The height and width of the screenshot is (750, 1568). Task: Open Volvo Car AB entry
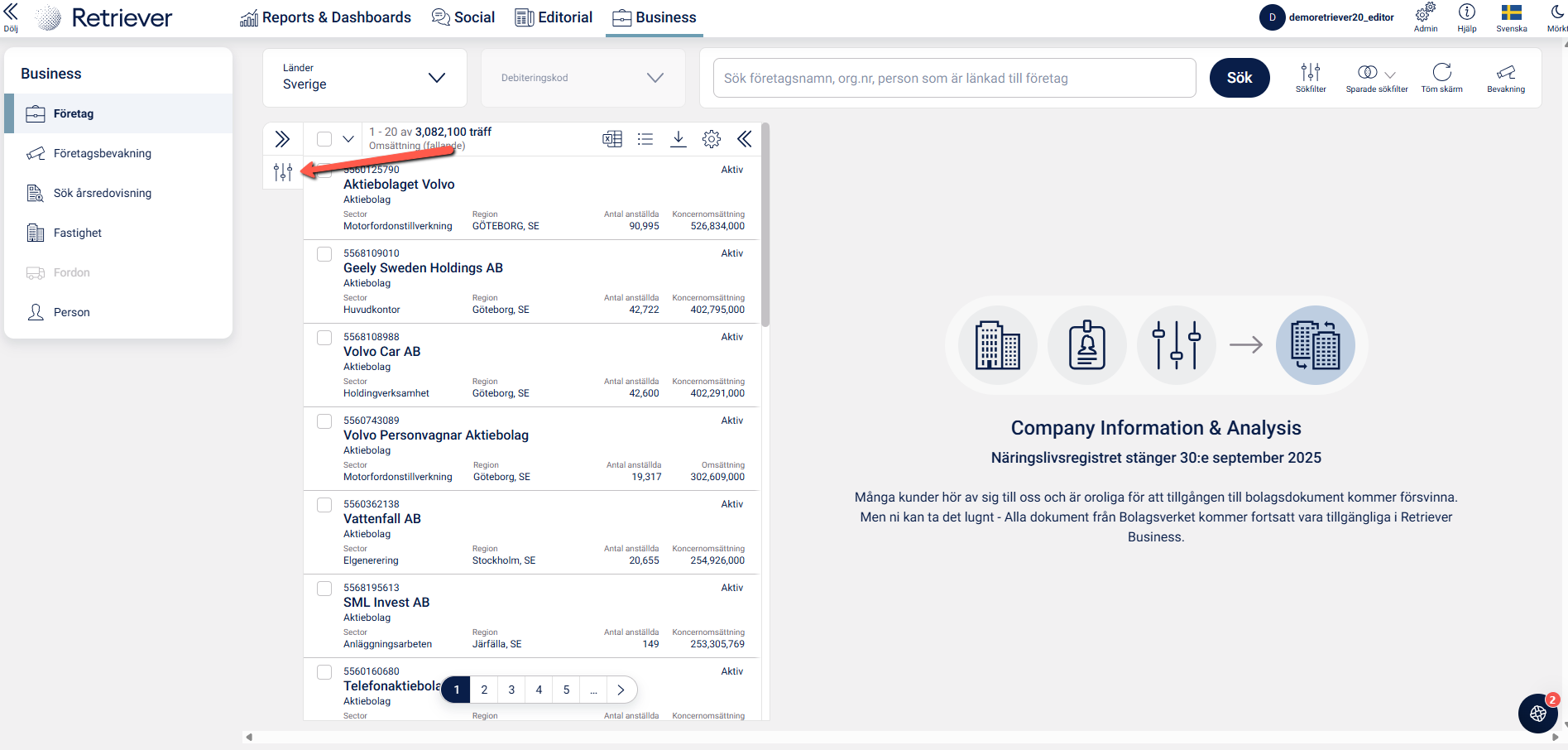(x=381, y=352)
